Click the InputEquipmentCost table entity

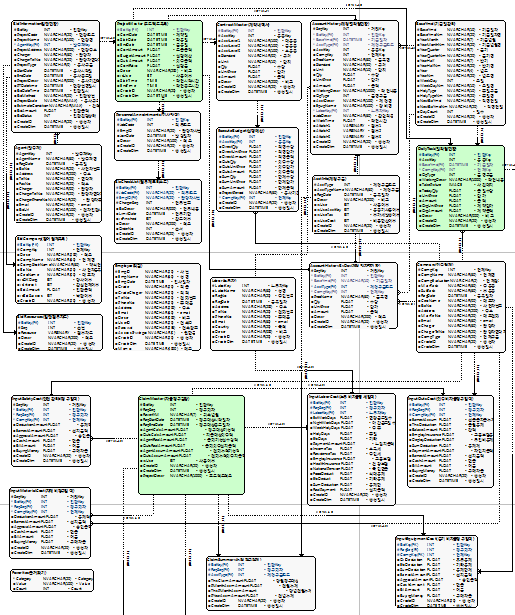[x=437, y=571]
